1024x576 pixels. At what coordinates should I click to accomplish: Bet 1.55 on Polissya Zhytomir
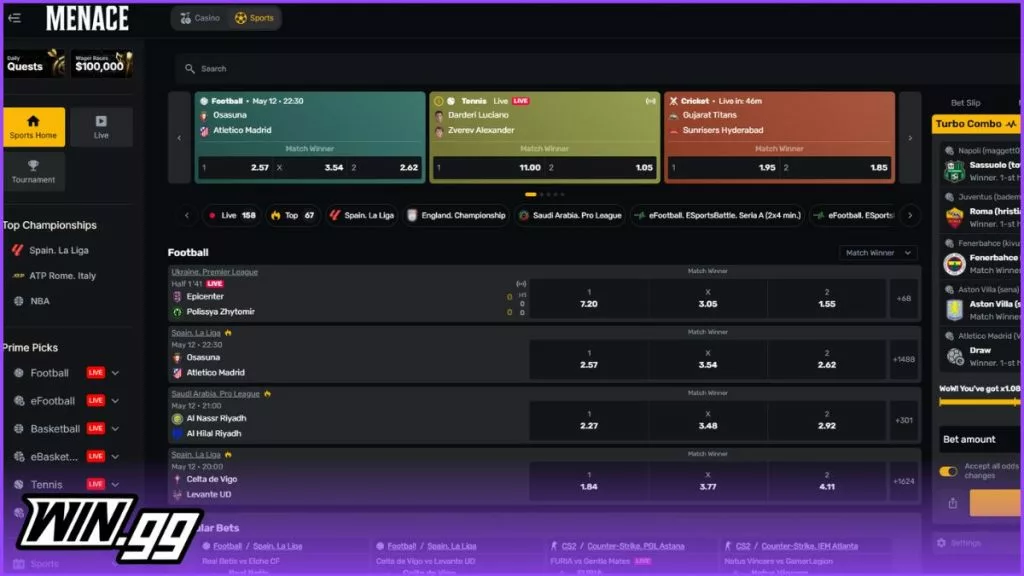[x=826, y=298]
